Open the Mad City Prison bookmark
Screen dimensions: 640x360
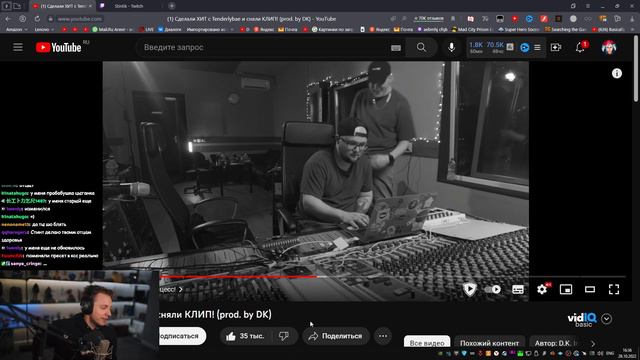click(x=472, y=29)
